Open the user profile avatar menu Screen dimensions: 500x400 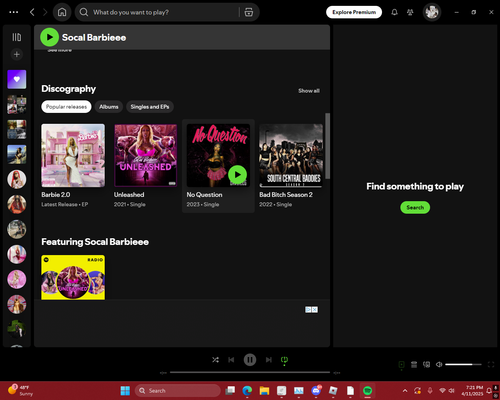coord(432,12)
